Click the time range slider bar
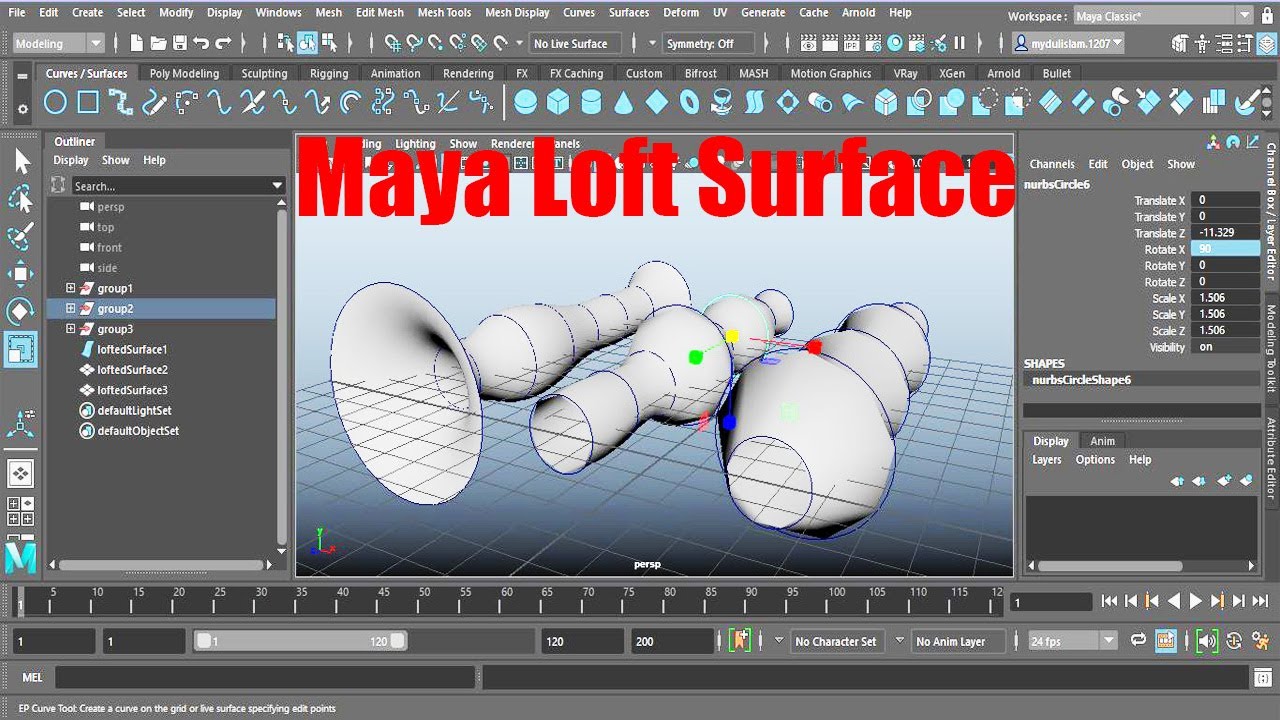The width and height of the screenshot is (1280, 720). (x=301, y=641)
